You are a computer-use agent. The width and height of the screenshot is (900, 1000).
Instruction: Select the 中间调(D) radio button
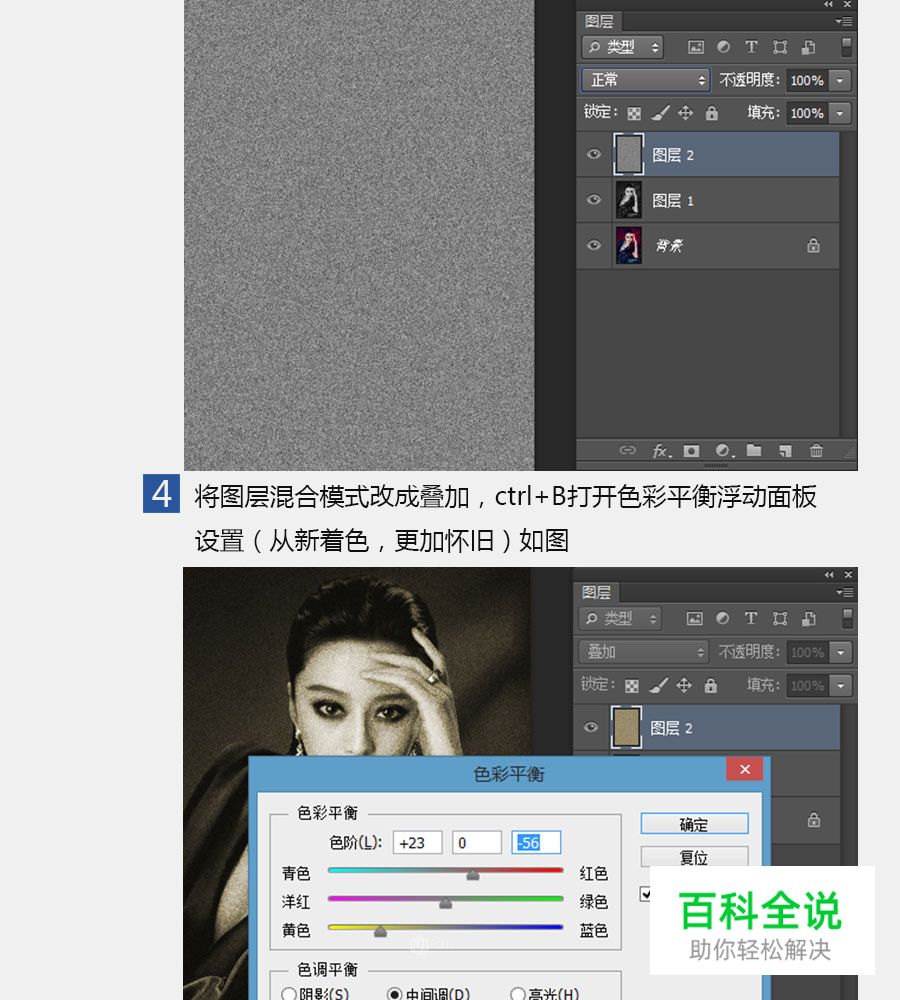tap(393, 993)
